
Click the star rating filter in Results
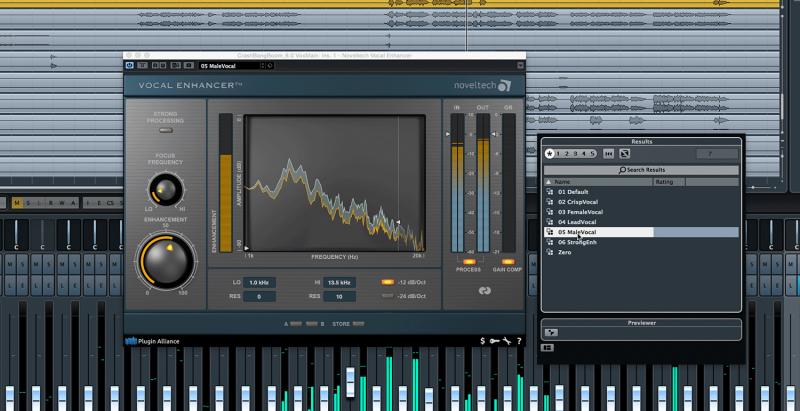[x=549, y=153]
